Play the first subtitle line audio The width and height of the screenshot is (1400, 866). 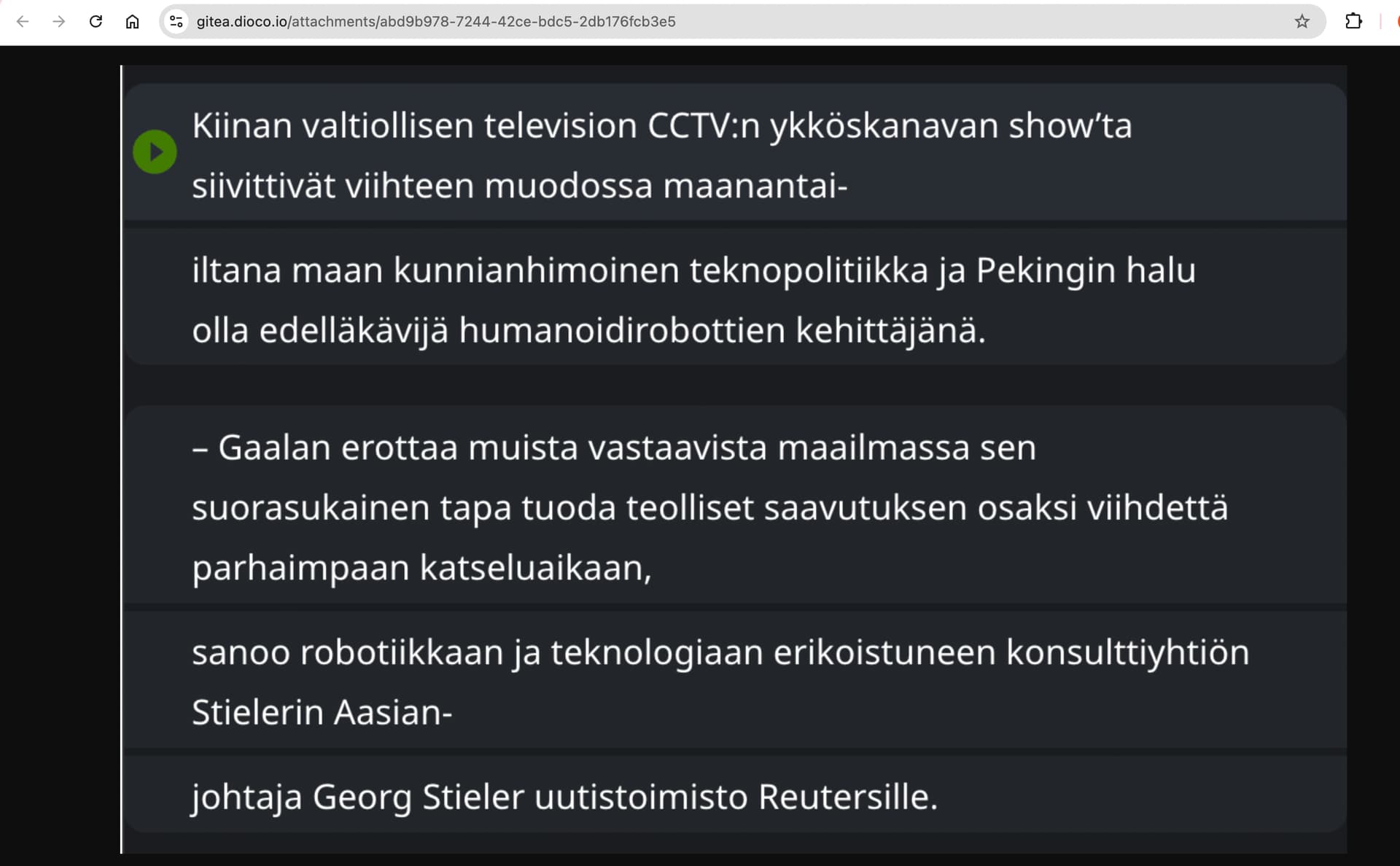click(x=155, y=152)
